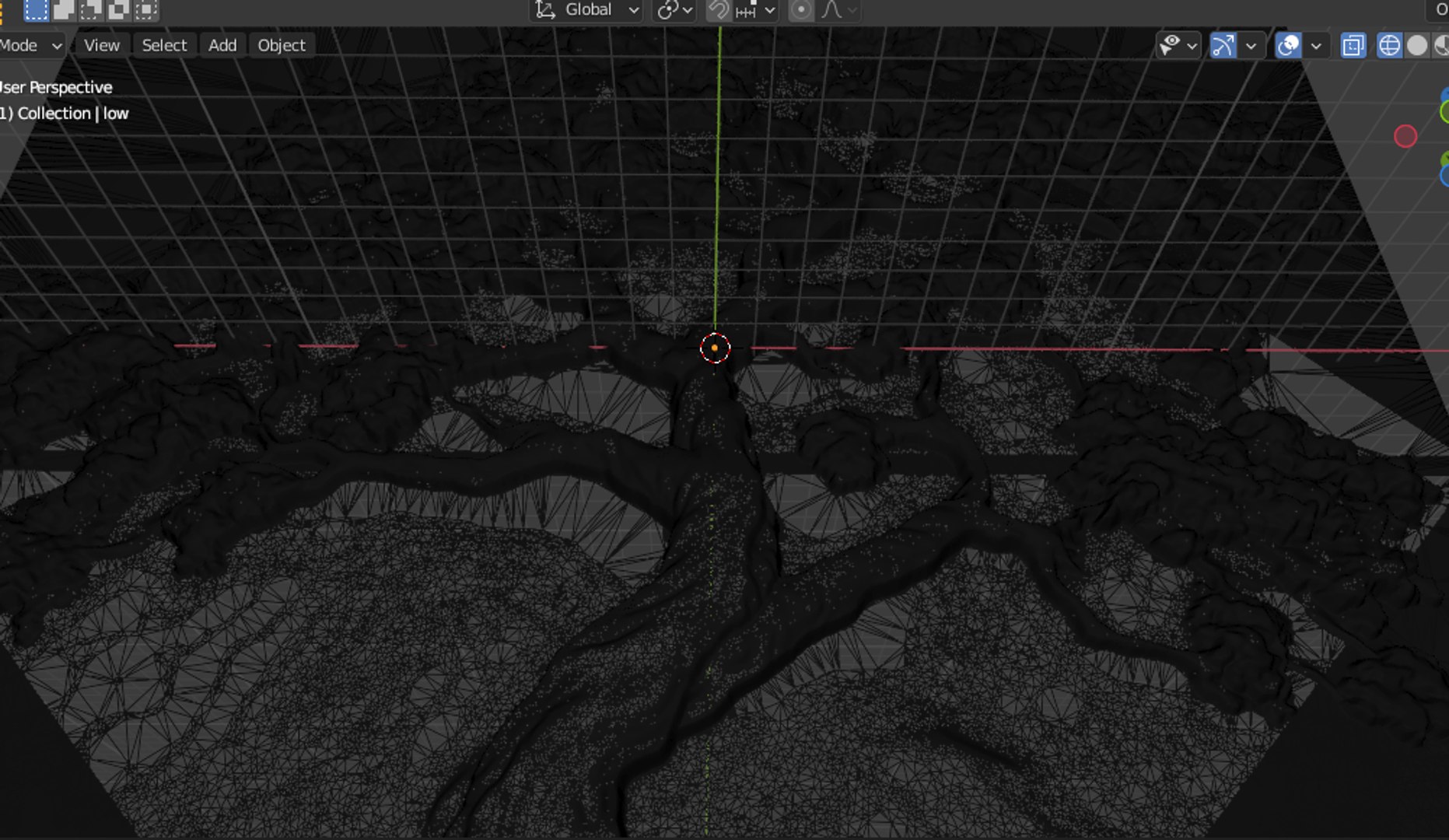Open the View menu
1449x840 pixels.
(x=102, y=45)
